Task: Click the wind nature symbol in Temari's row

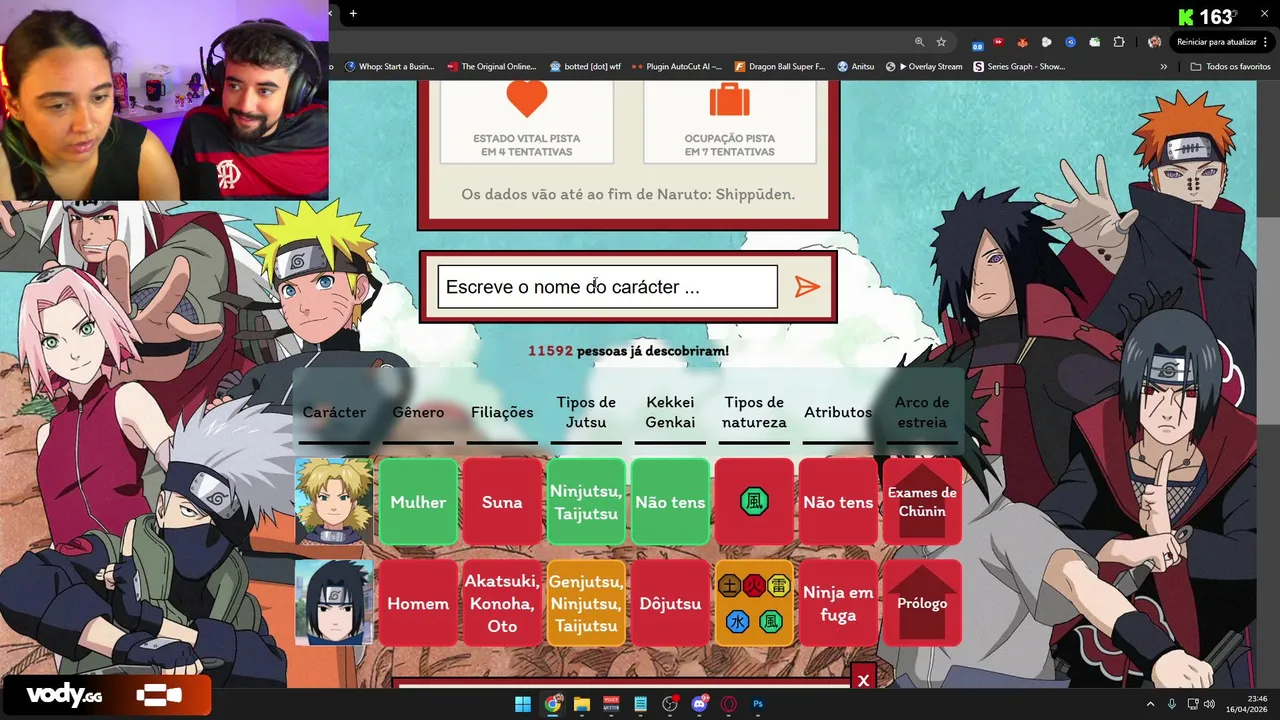Action: (x=754, y=502)
